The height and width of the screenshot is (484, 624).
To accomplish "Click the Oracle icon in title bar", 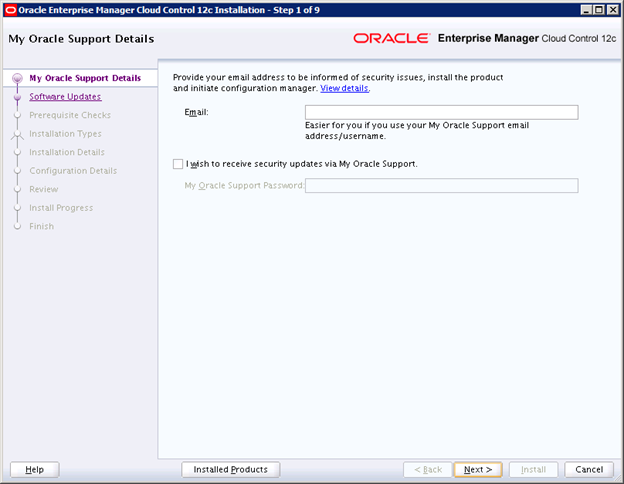I will pyautogui.click(x=10, y=10).
